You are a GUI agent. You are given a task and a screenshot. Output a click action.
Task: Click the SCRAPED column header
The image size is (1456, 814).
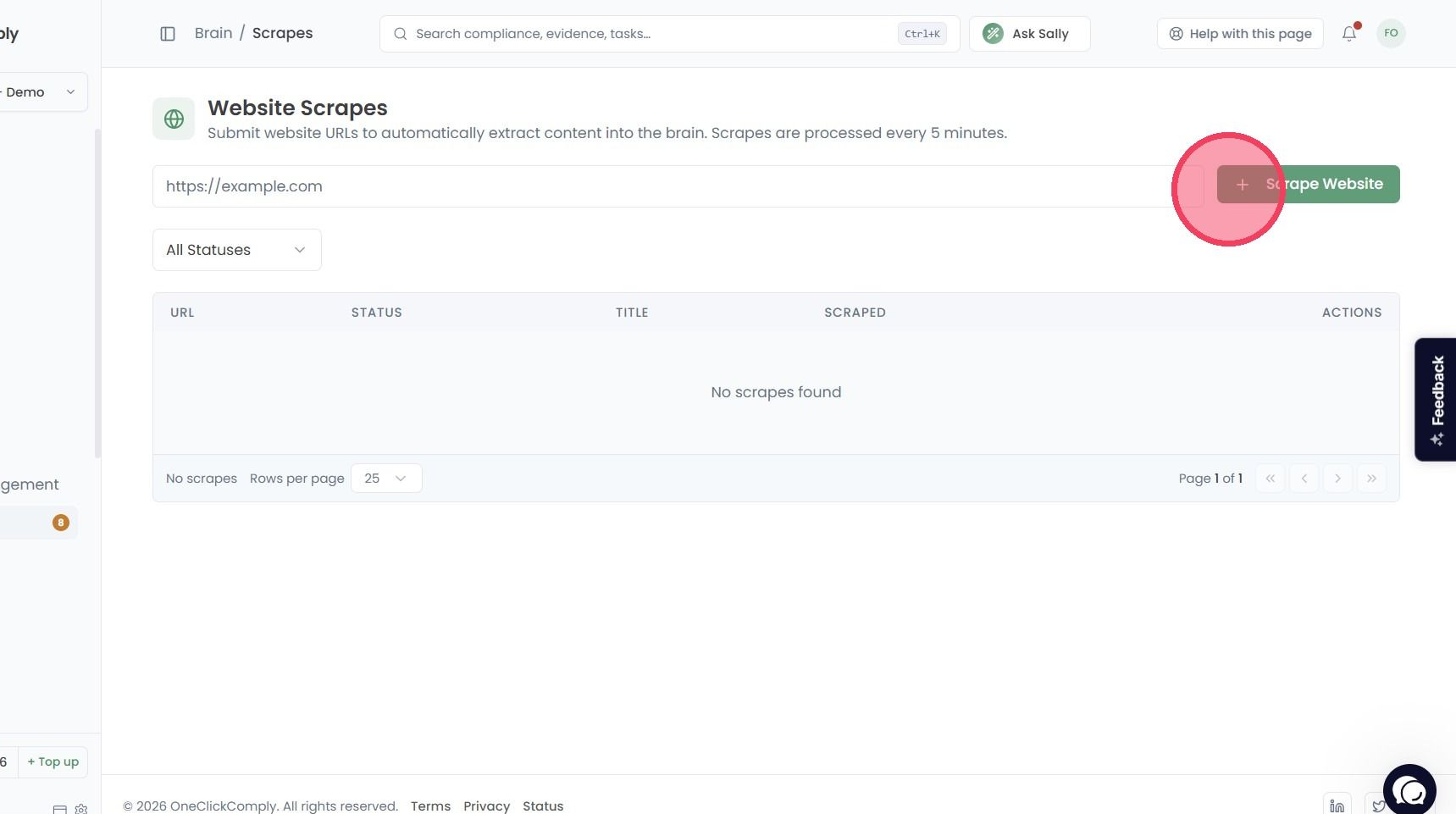[855, 313]
